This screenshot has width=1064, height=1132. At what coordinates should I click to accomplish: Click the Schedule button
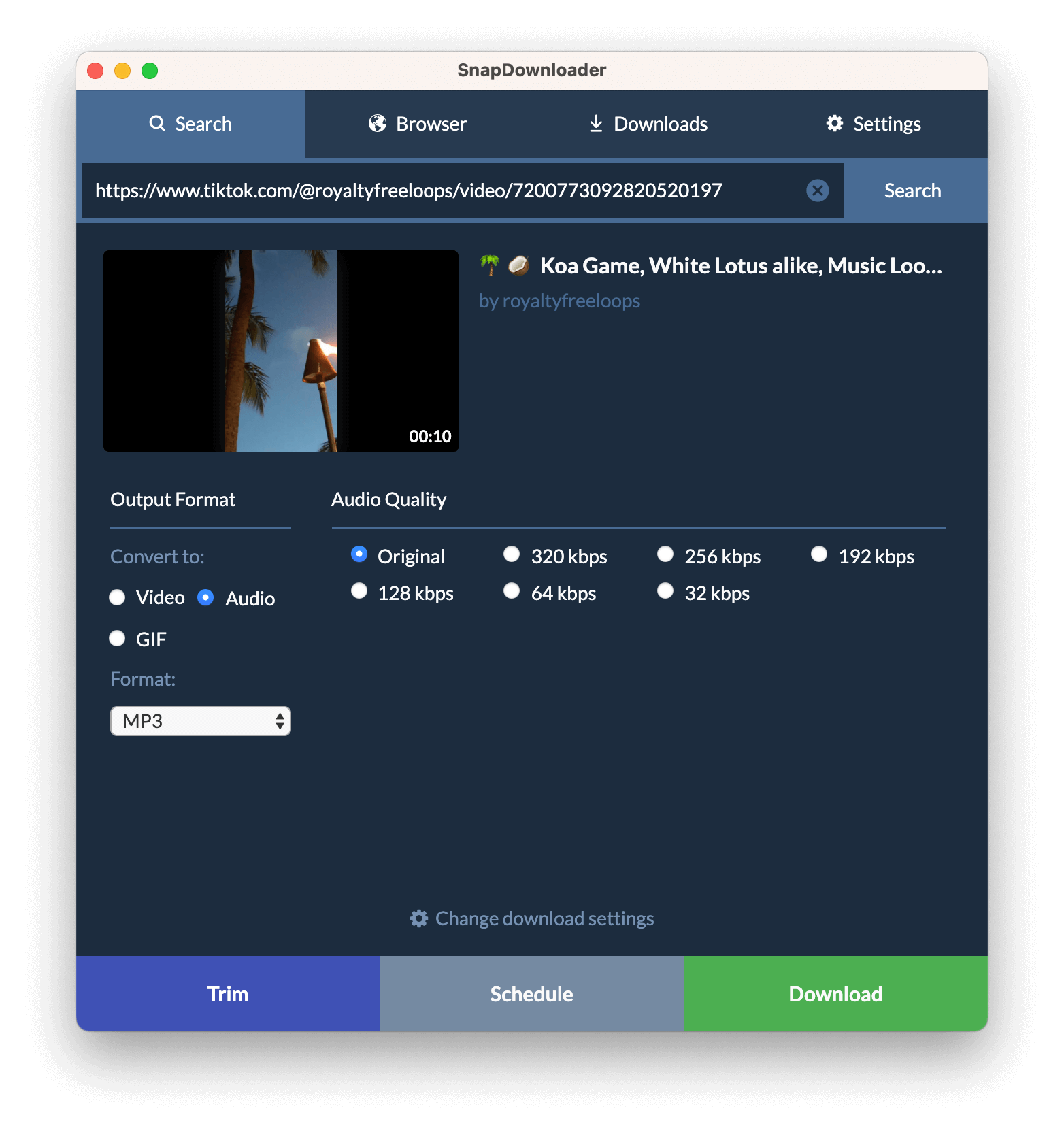pos(532,994)
